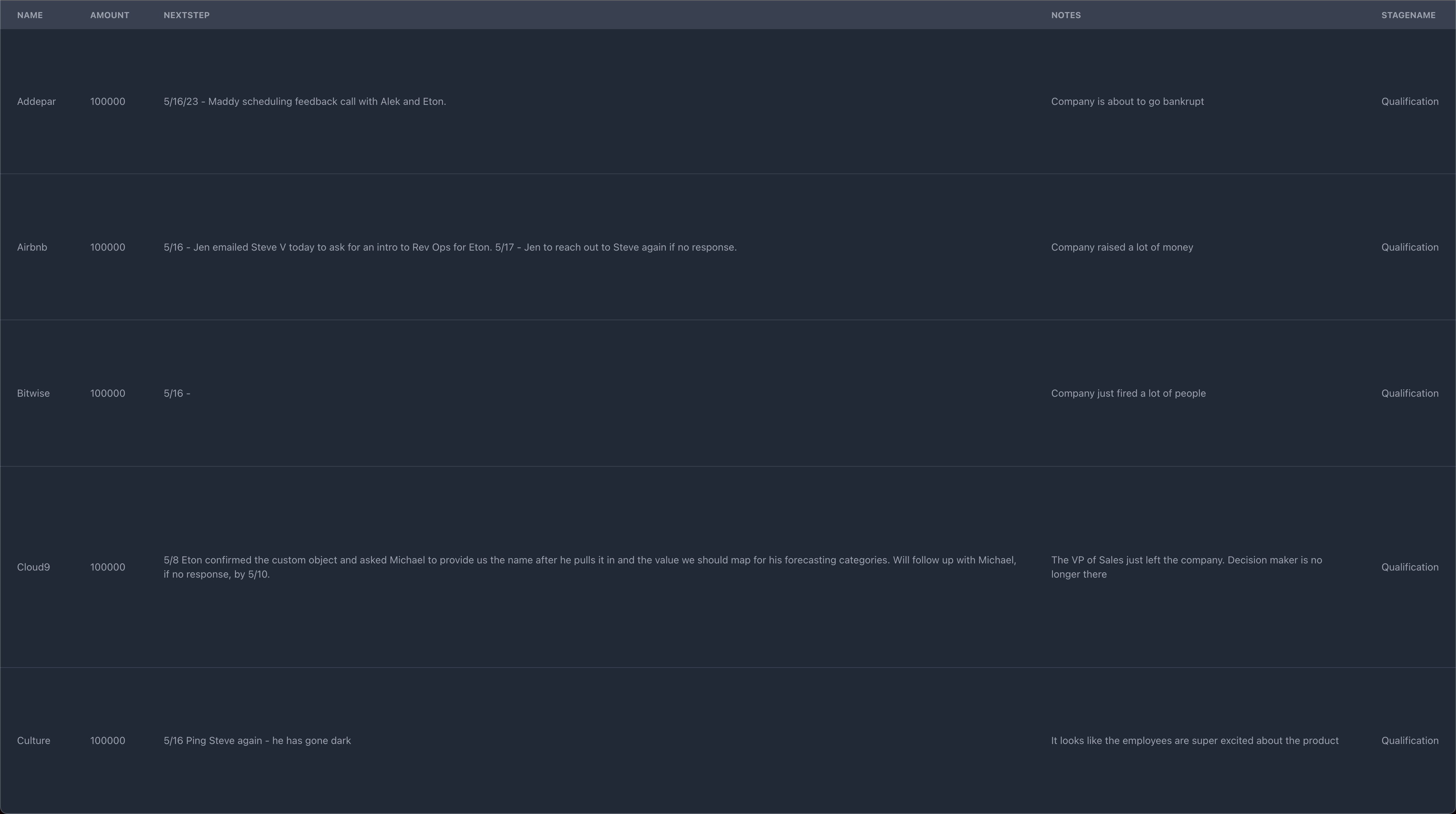
Task: Click Bitwise's '5/16 -' next step cell
Action: [x=177, y=393]
